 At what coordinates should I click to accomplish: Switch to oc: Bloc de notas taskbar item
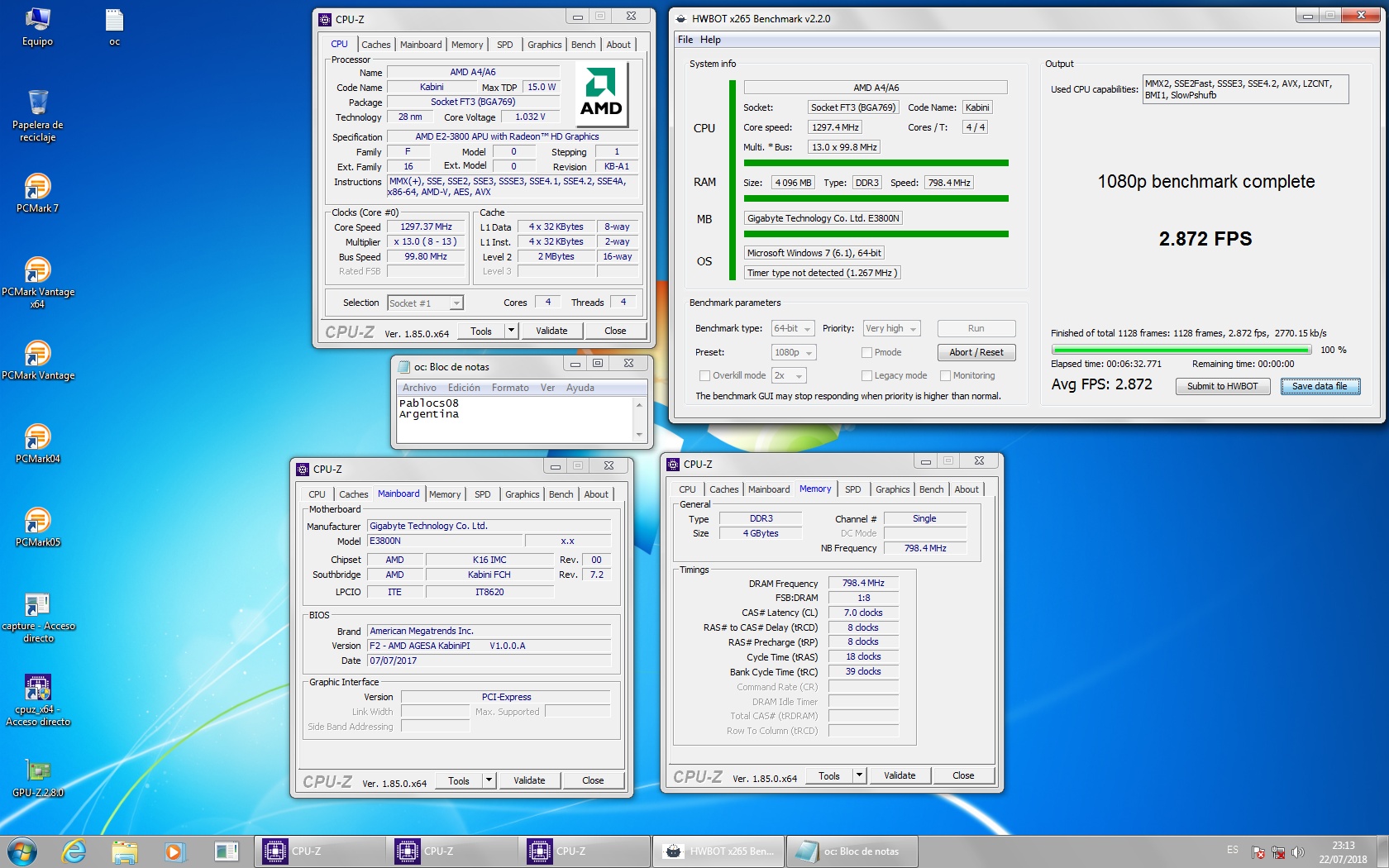click(852, 851)
